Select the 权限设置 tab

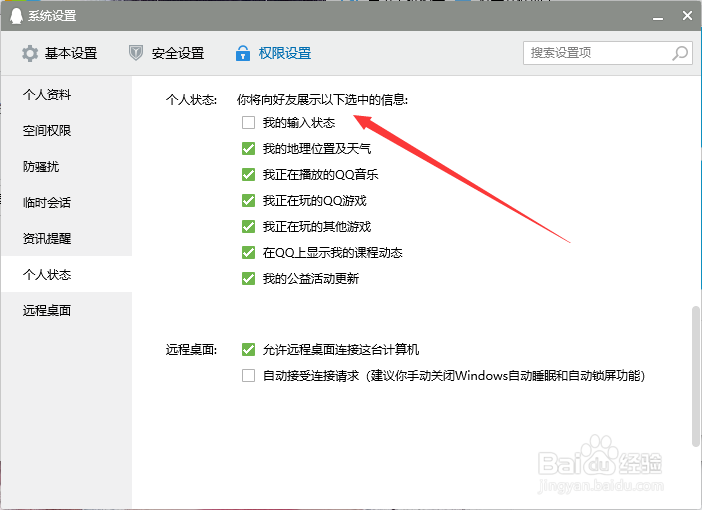click(274, 53)
